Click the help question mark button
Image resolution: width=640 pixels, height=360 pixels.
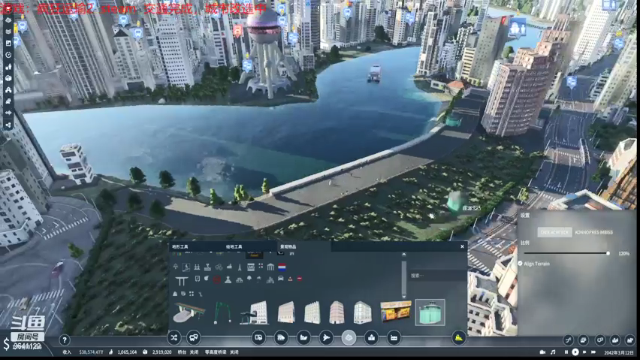click(x=64, y=340)
